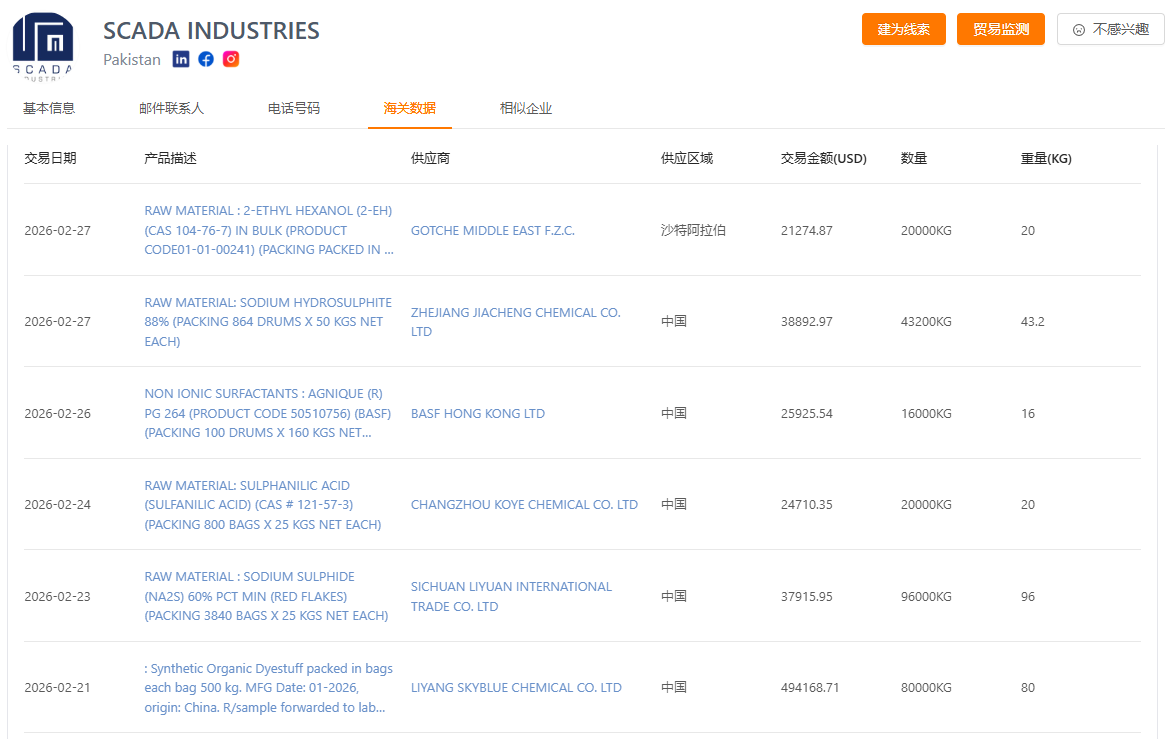Image resolution: width=1176 pixels, height=739 pixels.
Task: Select the date 2026-02-24
Action: coord(57,505)
